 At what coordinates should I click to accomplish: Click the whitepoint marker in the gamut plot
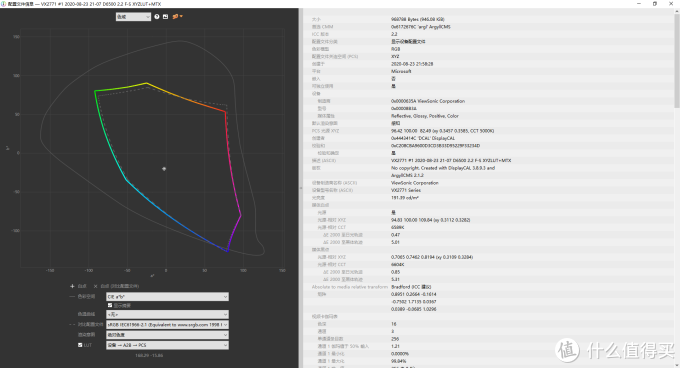(x=164, y=169)
